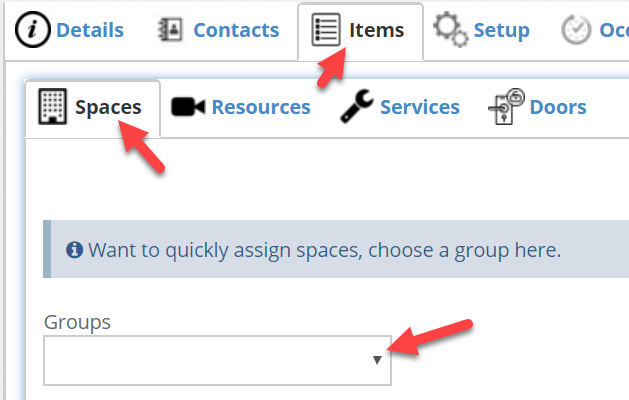Click the Doors lock handle icon
This screenshot has width=629, height=400.
click(506, 107)
